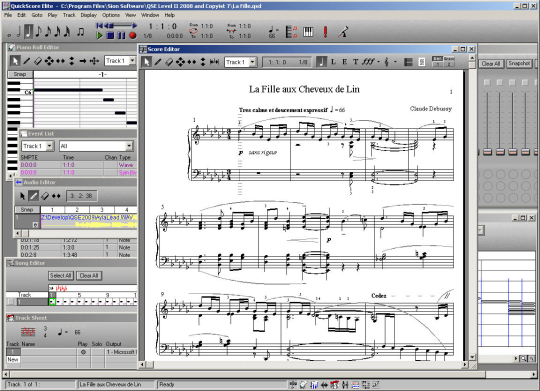The height and width of the screenshot is (391, 540).
Task: Select the eraser tool in the Piano Roll Editor
Action: click(x=38, y=61)
